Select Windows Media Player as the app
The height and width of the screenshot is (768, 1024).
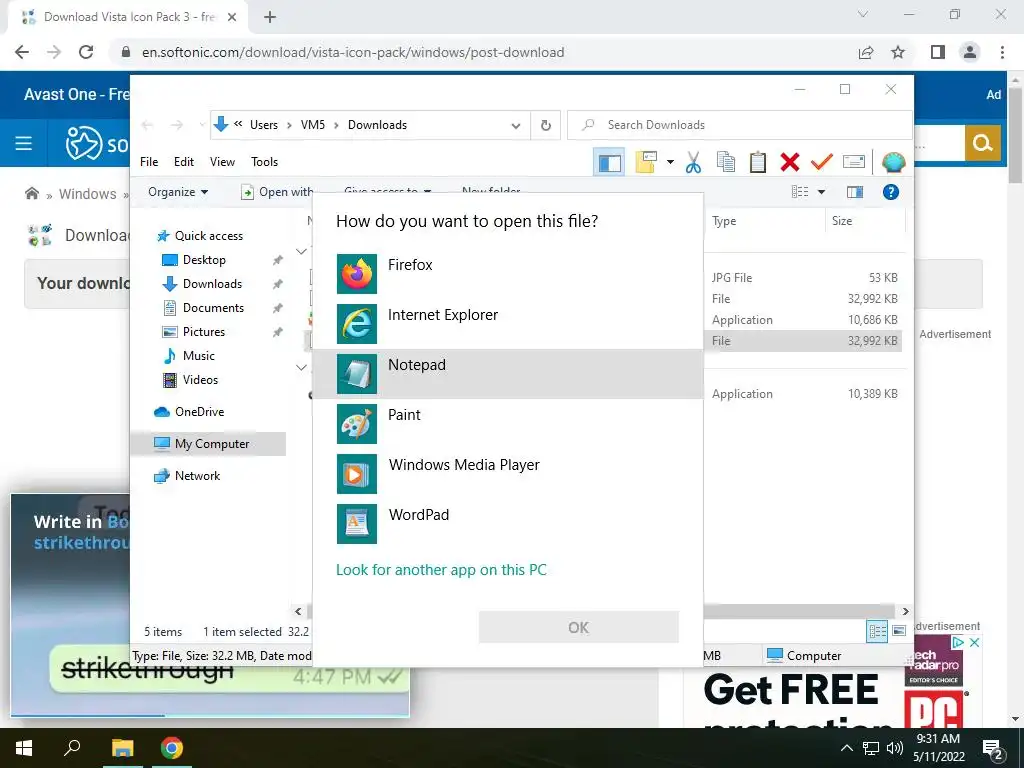[508, 473]
